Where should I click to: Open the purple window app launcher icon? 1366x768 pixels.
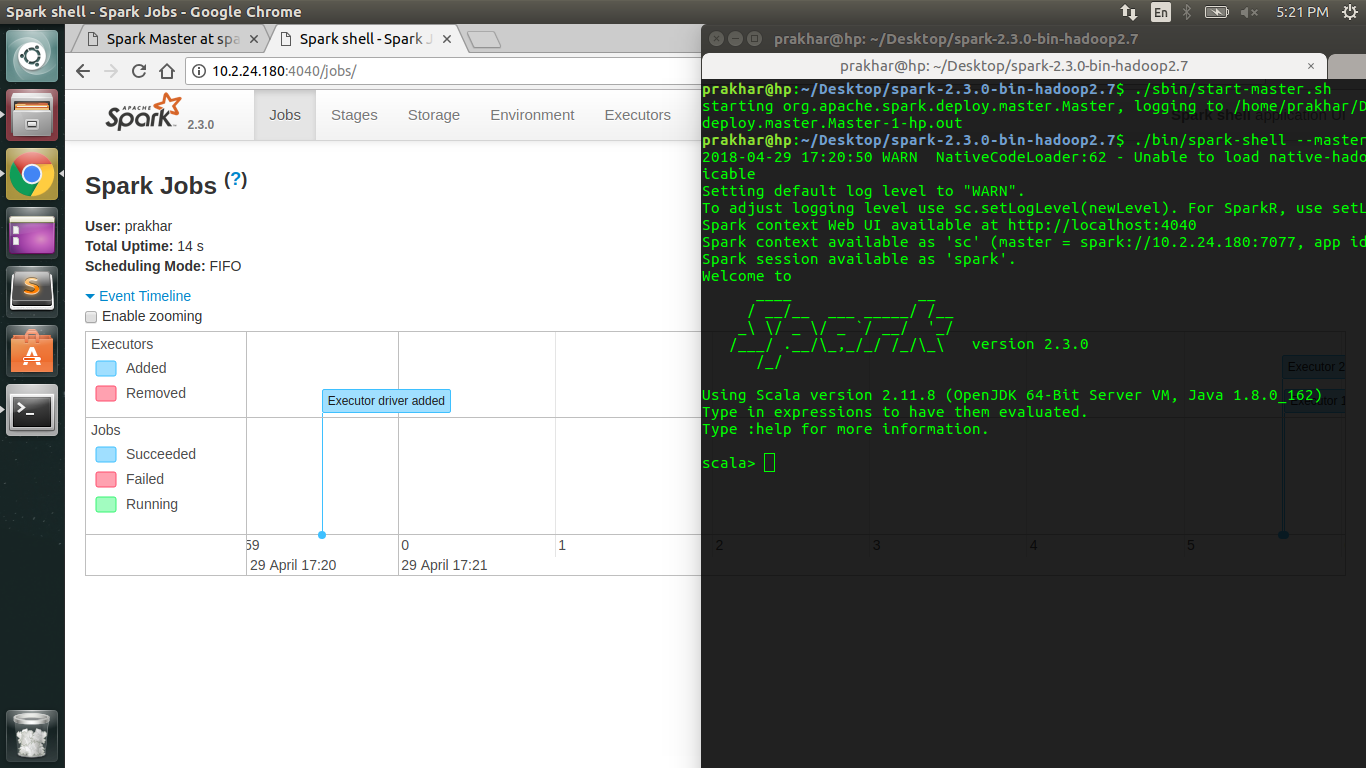(x=32, y=233)
